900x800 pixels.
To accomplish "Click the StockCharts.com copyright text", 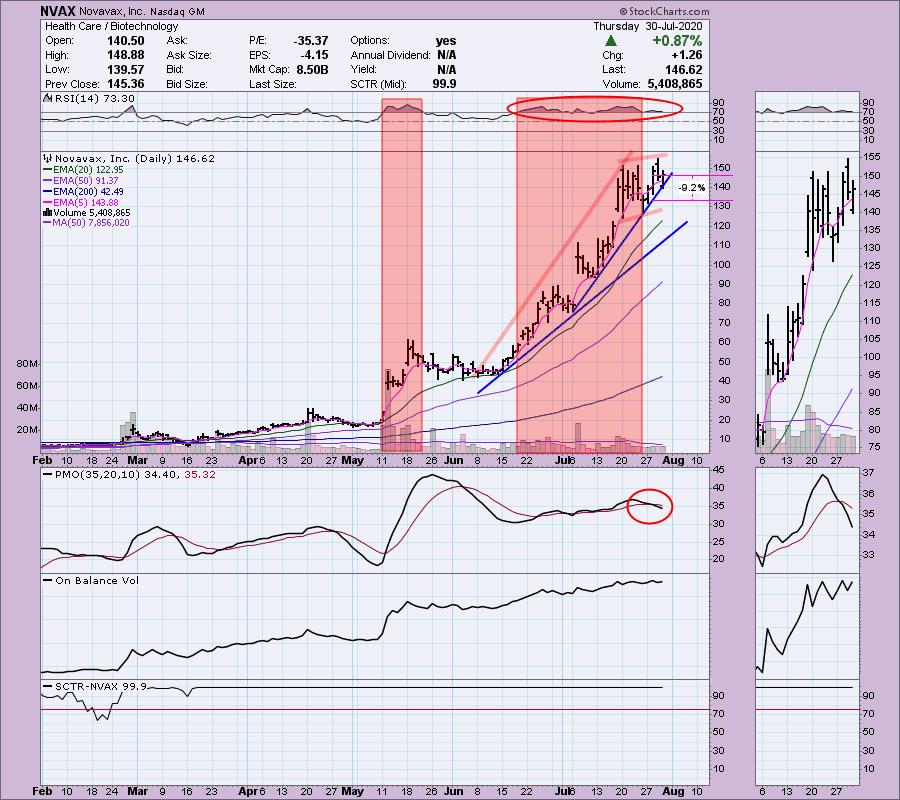I will click(x=664, y=11).
